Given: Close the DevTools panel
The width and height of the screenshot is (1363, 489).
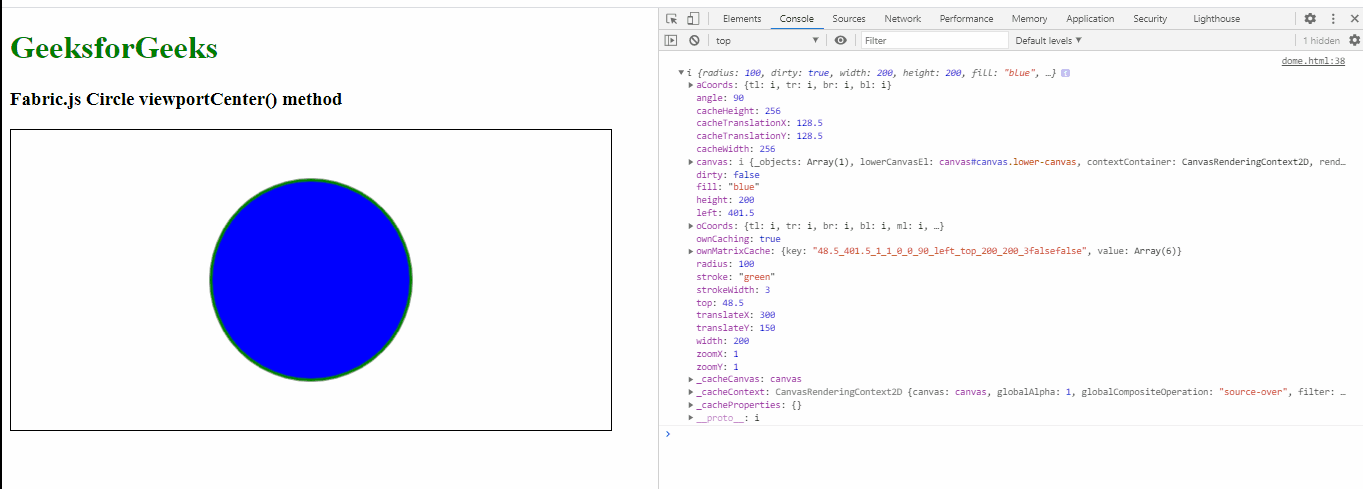Looking at the screenshot, I should [x=1353, y=19].
